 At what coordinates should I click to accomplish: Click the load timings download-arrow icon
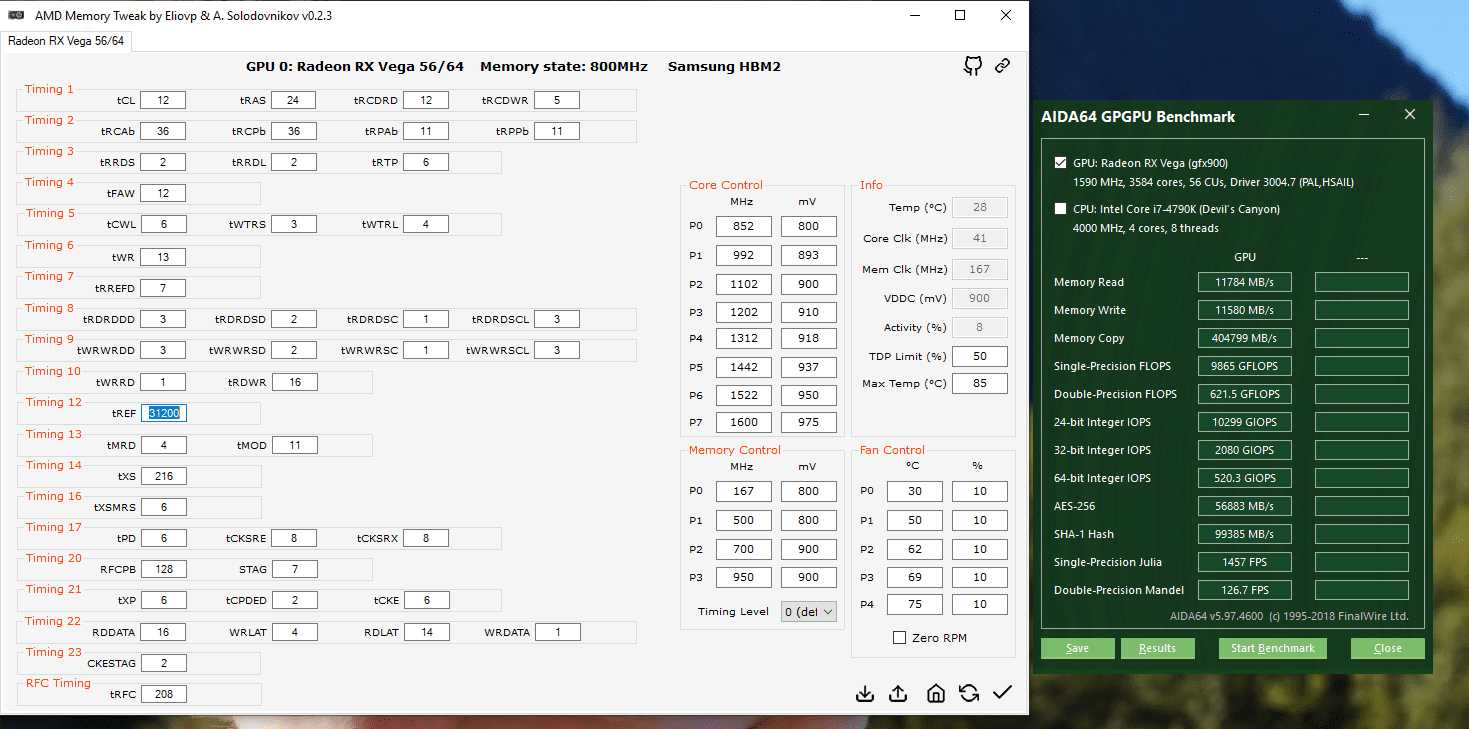865,693
